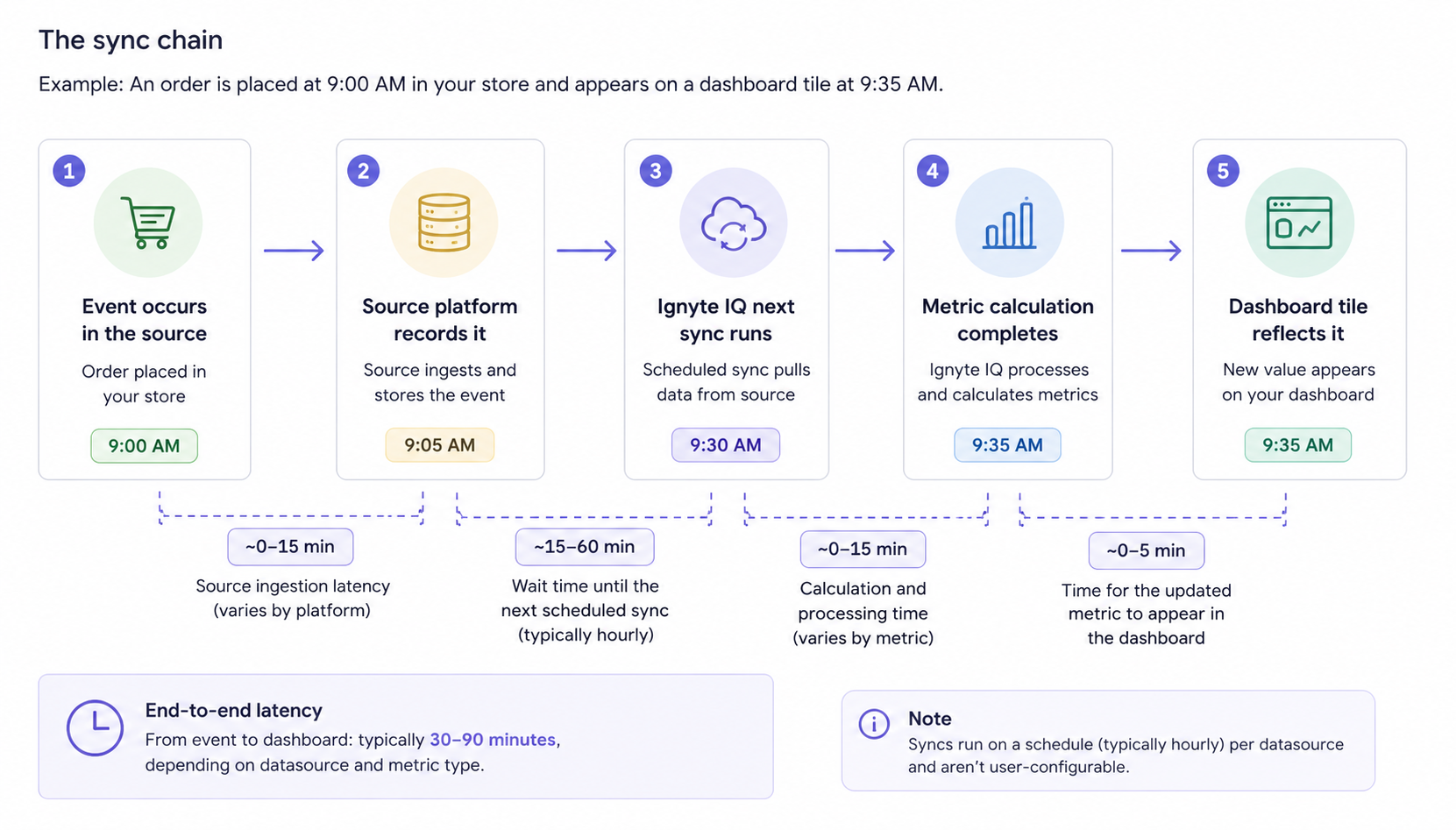Click 'Time for the updated metric' caption
Screen dimensions: 1456x830
point(1147,614)
